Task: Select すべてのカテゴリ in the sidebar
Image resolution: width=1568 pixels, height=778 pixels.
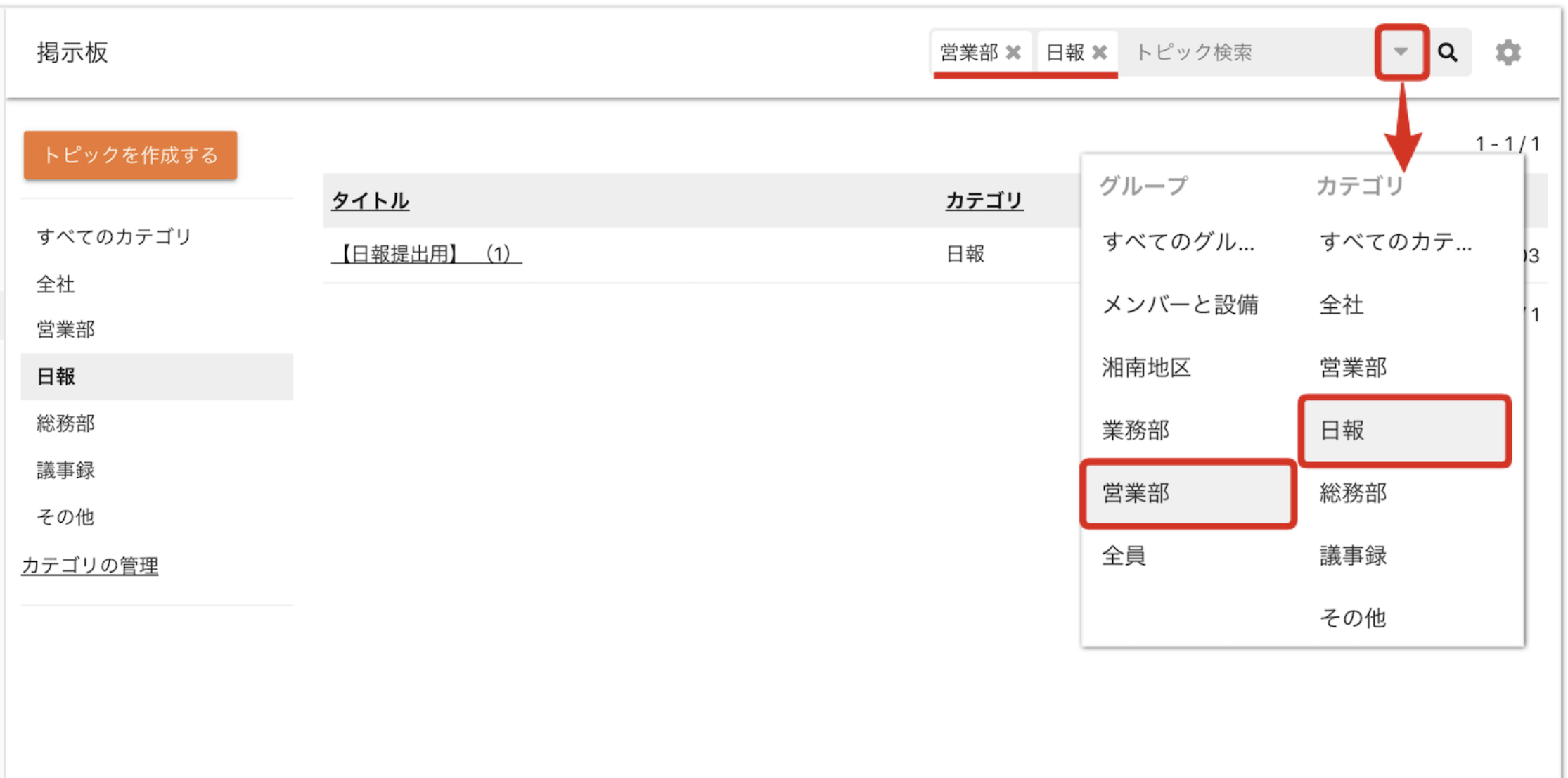Action: pyautogui.click(x=114, y=236)
